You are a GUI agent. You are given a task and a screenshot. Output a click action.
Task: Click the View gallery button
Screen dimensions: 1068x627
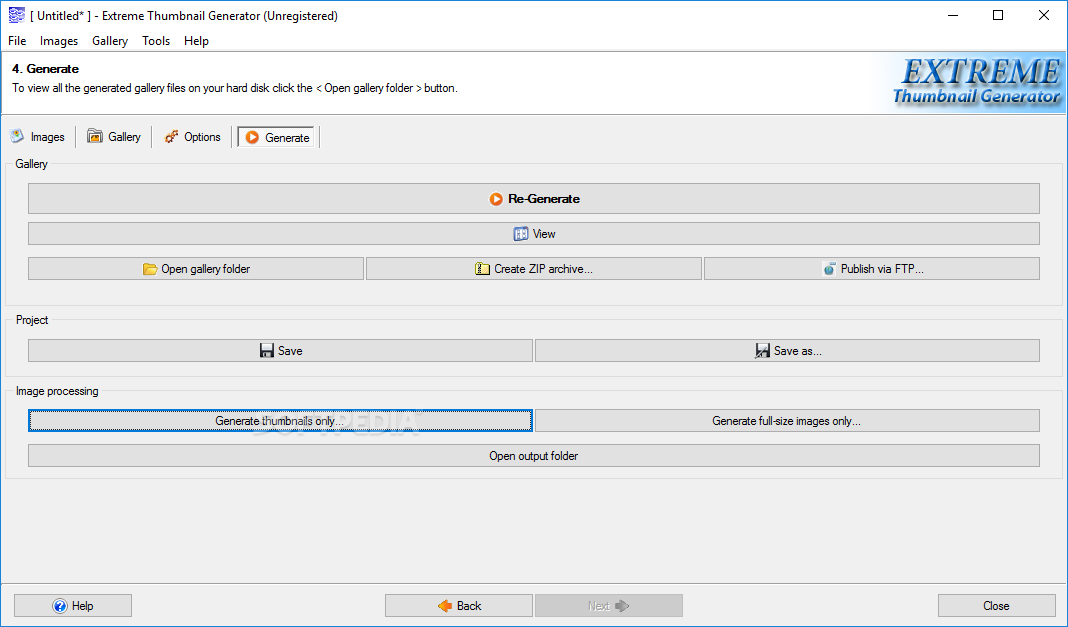coord(533,234)
